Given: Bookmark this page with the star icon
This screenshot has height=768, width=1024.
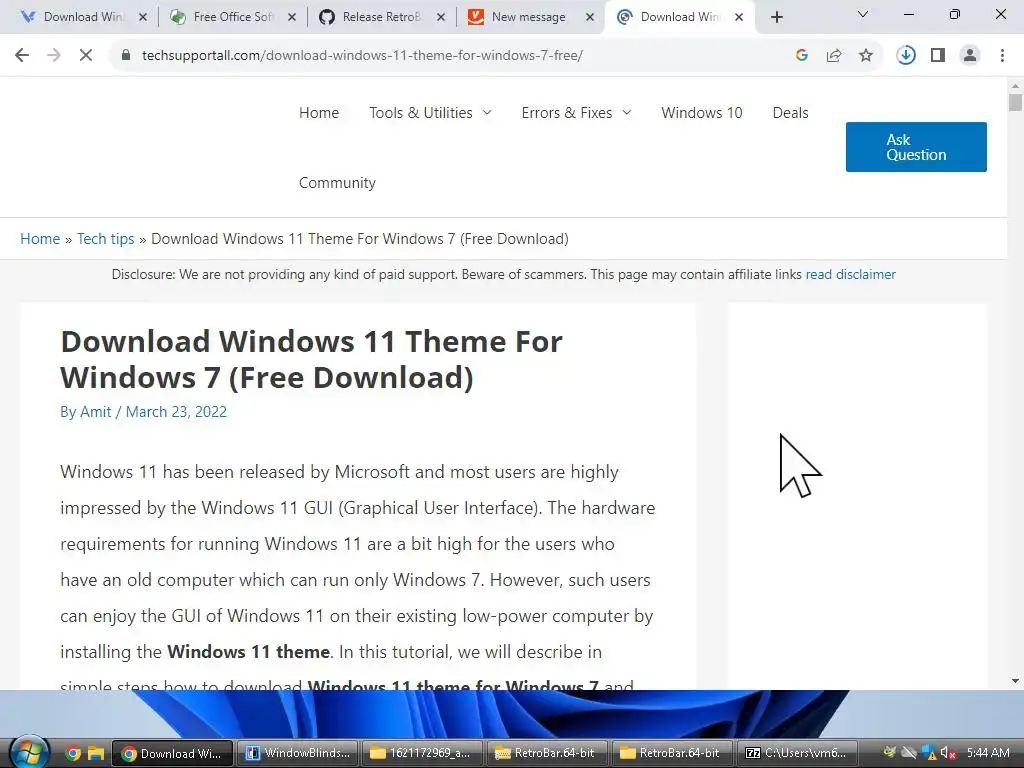Looking at the screenshot, I should pos(866,56).
